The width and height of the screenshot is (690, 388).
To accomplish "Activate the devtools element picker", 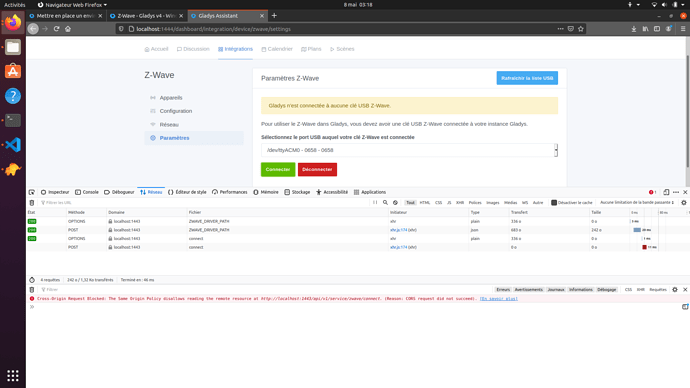I will [x=32, y=192].
